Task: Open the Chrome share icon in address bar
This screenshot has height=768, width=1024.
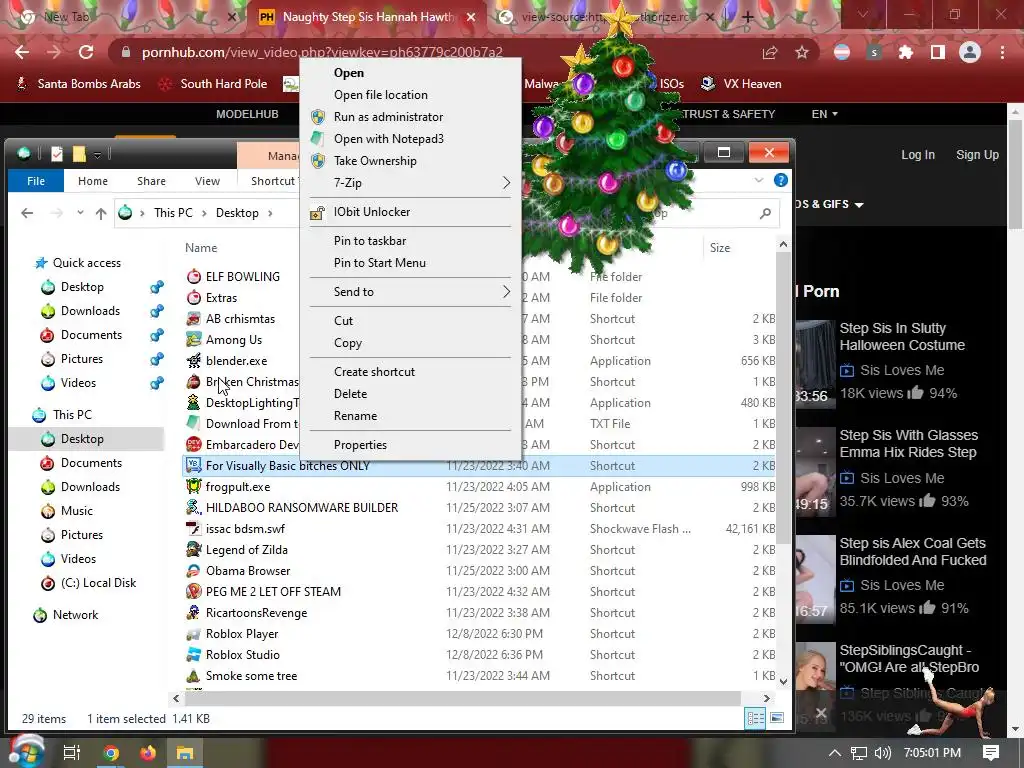Action: (770, 52)
